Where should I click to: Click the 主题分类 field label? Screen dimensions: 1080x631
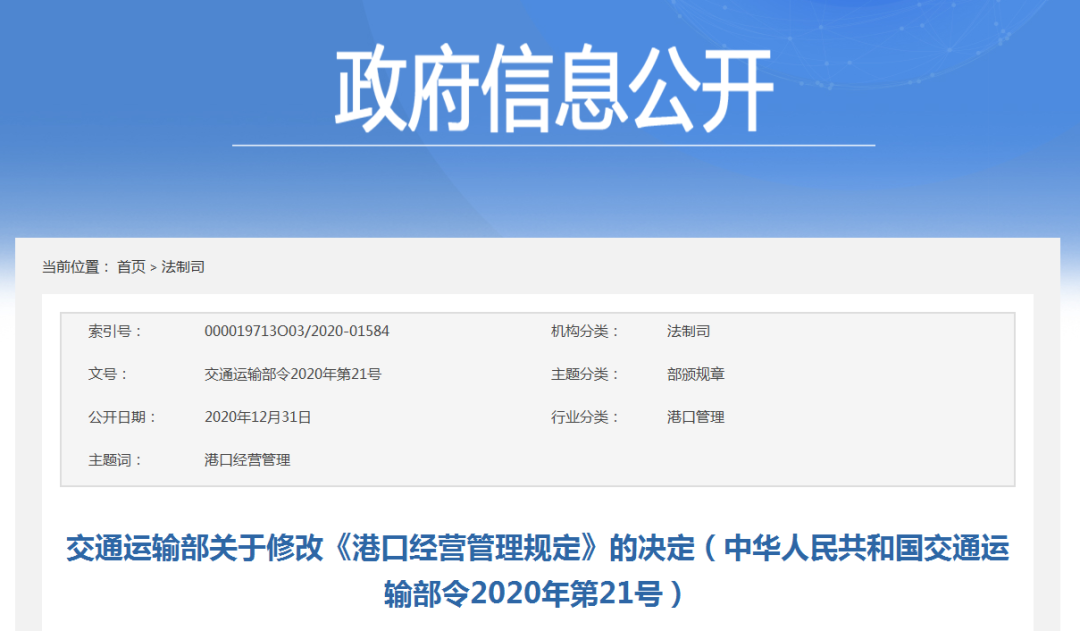pyautogui.click(x=585, y=374)
